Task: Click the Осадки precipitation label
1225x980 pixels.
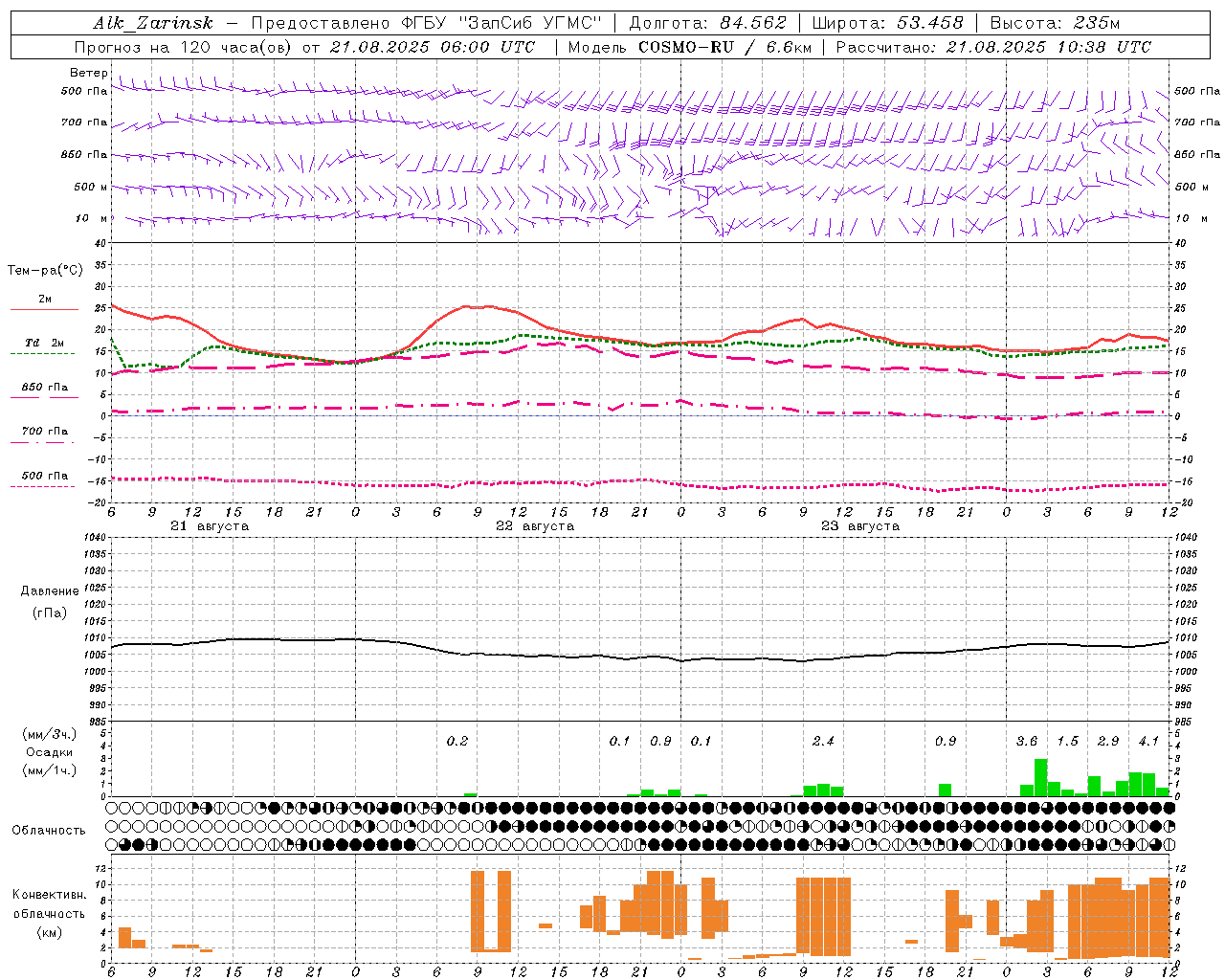Action: (50, 752)
